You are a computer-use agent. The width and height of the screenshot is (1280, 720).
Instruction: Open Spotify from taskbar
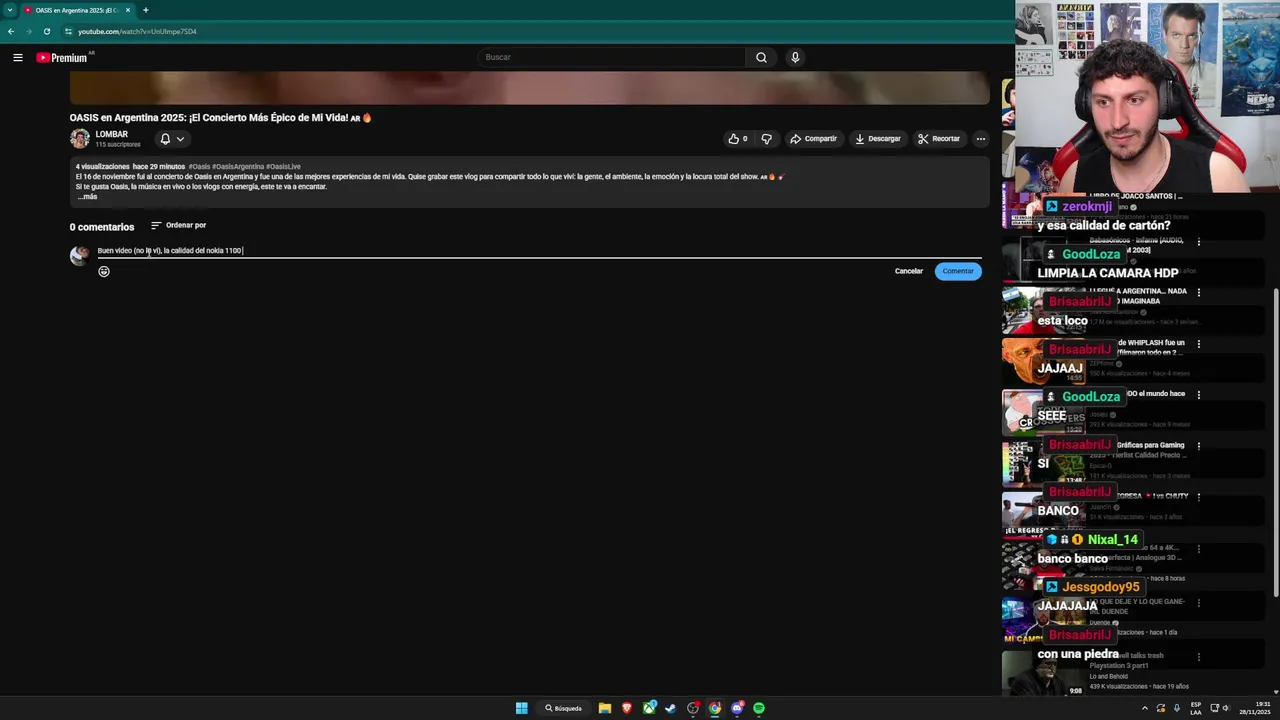pos(759,708)
